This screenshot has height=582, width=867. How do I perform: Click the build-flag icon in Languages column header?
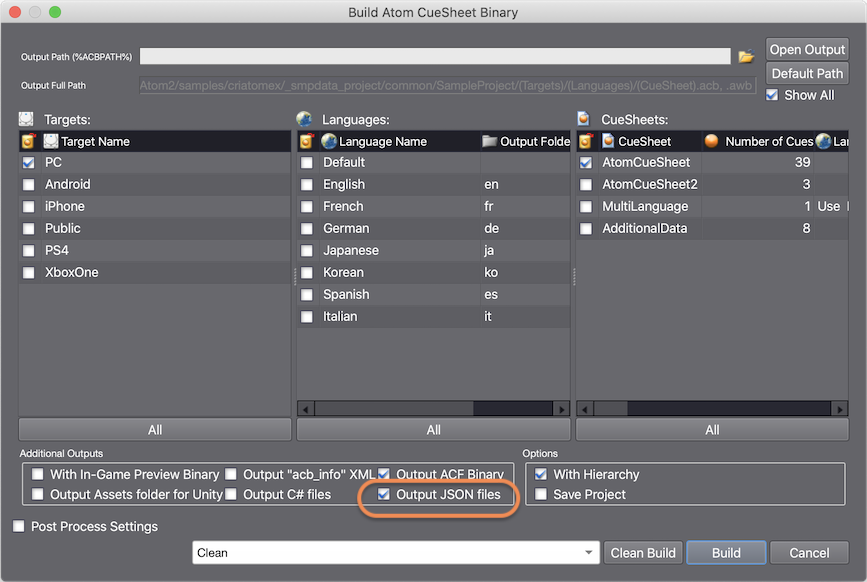pyautogui.click(x=307, y=141)
